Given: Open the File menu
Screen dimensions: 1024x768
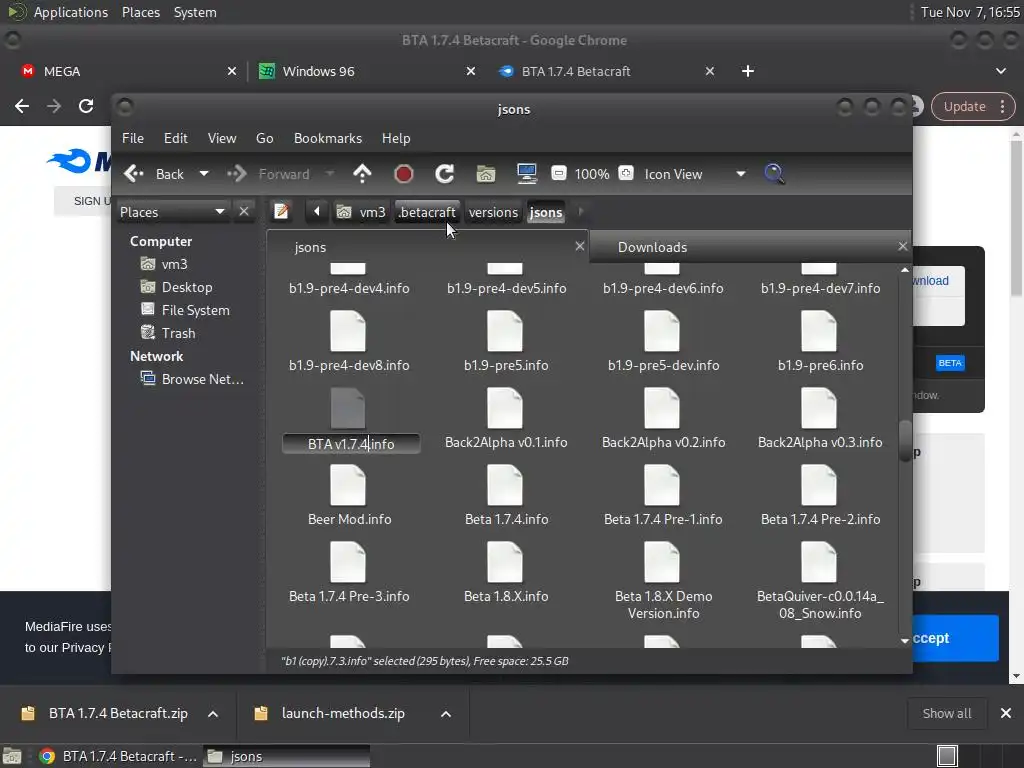Looking at the screenshot, I should click(x=133, y=138).
